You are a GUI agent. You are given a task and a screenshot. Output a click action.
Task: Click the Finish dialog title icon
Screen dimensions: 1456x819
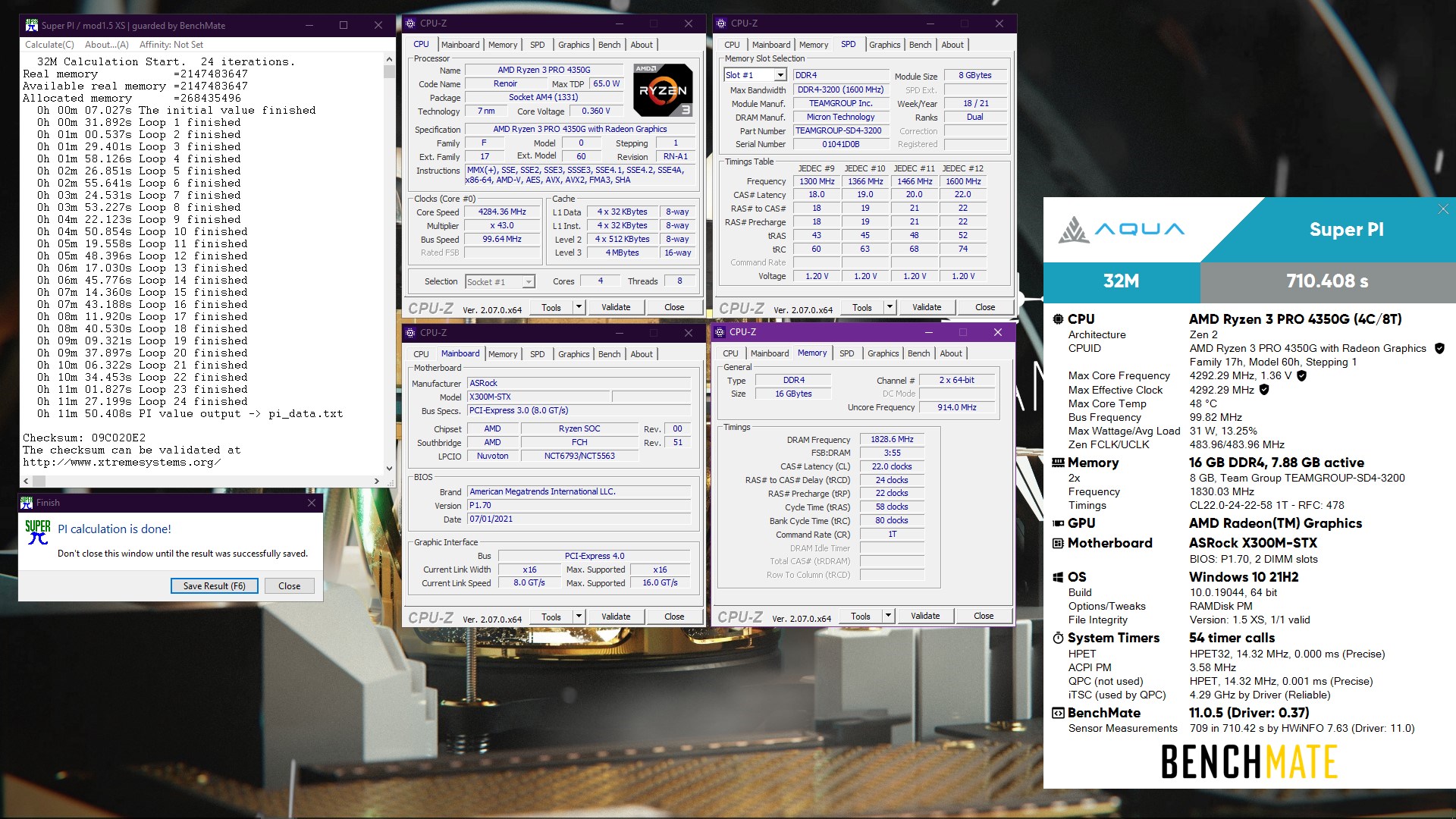pos(27,503)
